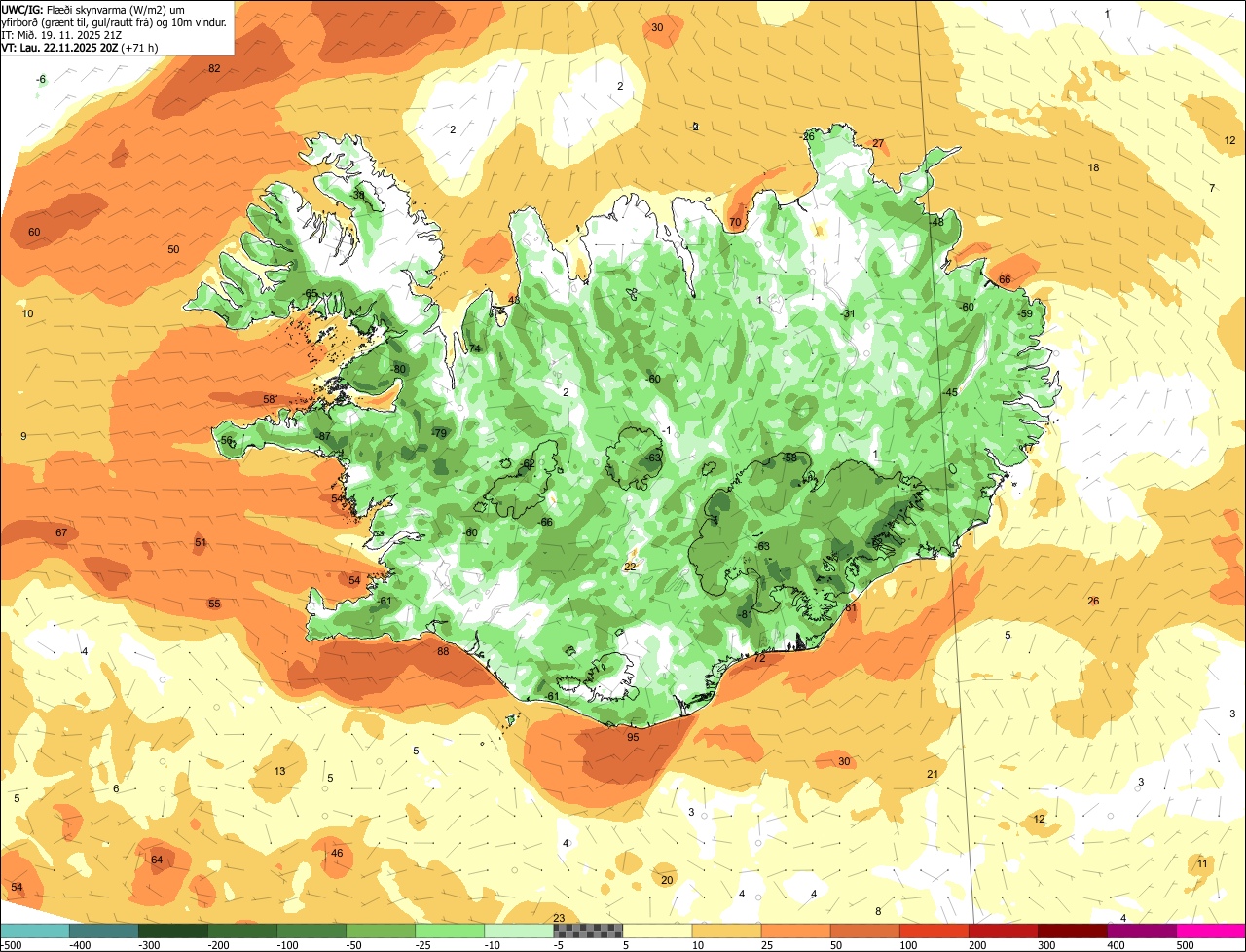Click the '-65' value in the Westfjords
This screenshot has width=1246, height=952.
pyautogui.click(x=311, y=294)
